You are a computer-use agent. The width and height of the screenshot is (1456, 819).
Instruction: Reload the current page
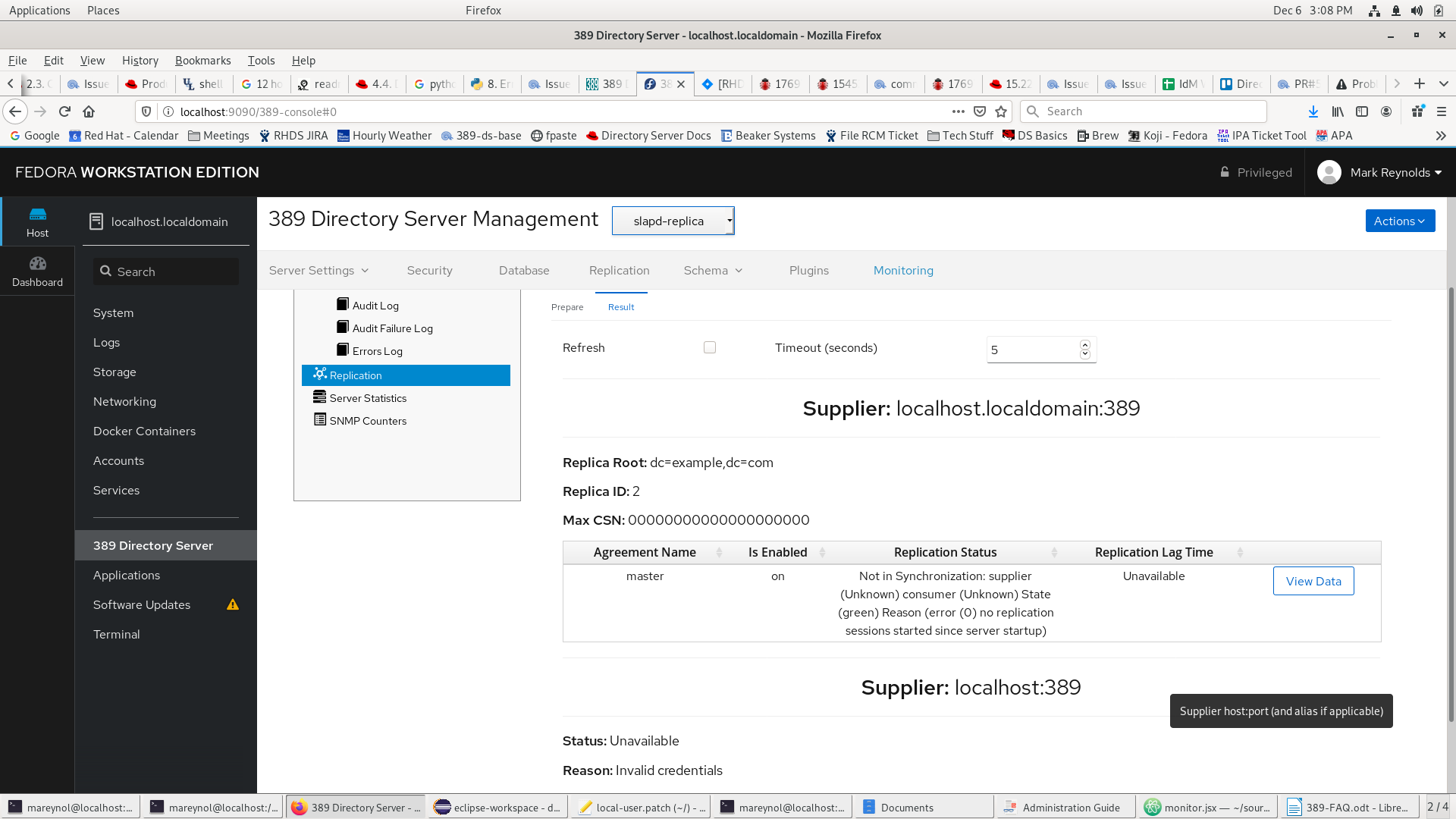tap(64, 111)
